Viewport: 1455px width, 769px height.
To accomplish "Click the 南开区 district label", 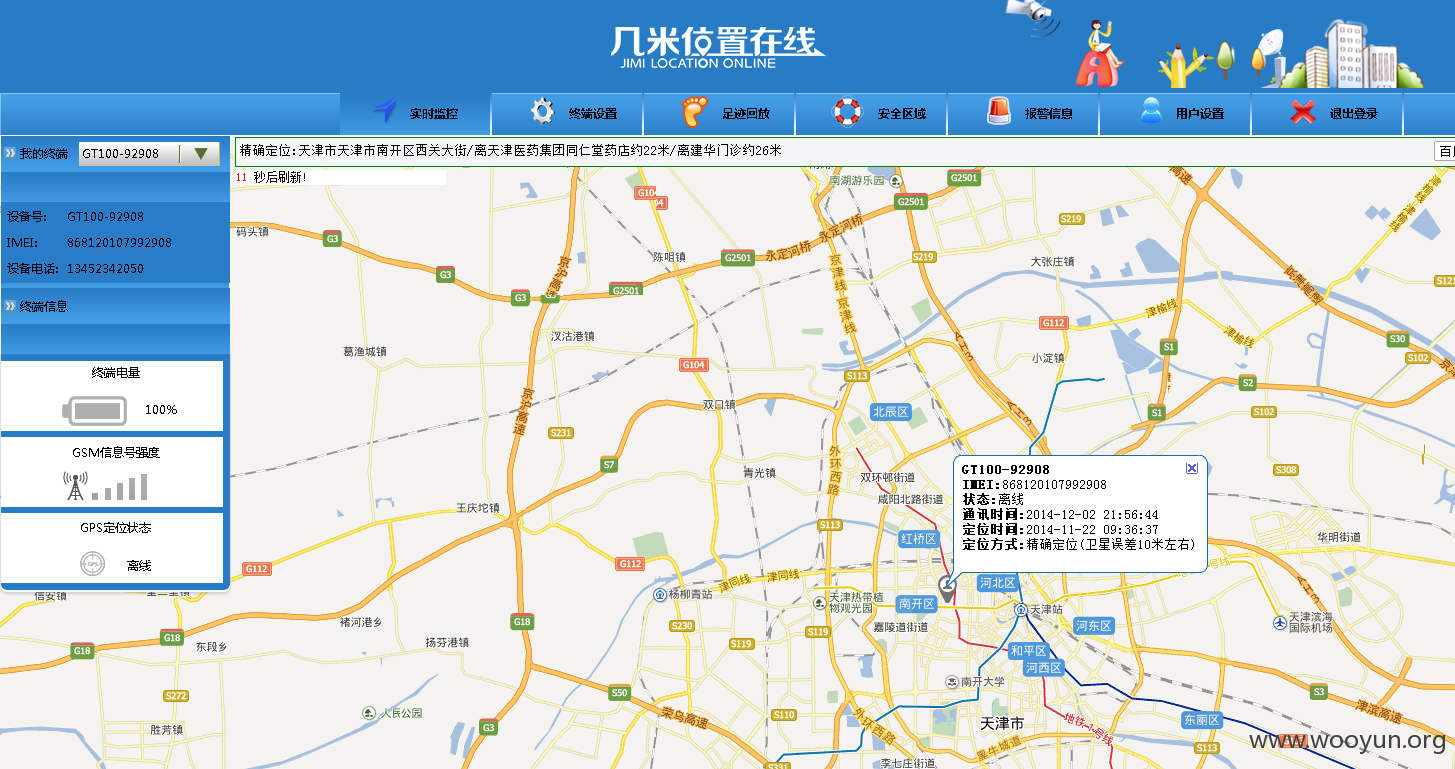I will (916, 604).
